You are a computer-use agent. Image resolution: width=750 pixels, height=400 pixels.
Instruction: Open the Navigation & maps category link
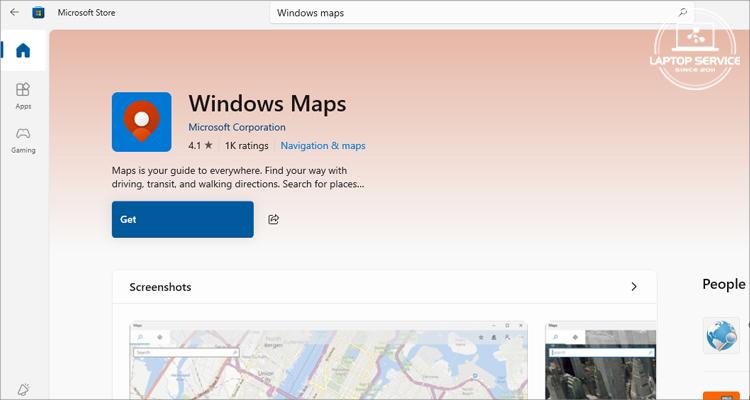click(323, 145)
